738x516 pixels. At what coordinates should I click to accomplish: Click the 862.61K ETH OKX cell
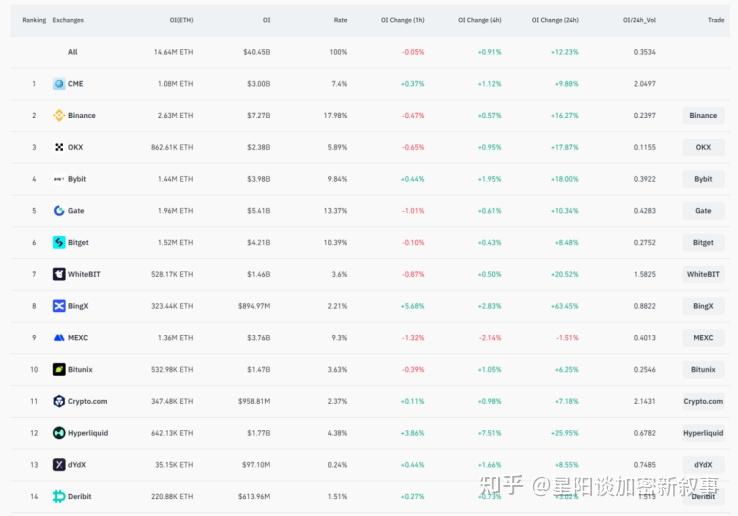pos(172,147)
